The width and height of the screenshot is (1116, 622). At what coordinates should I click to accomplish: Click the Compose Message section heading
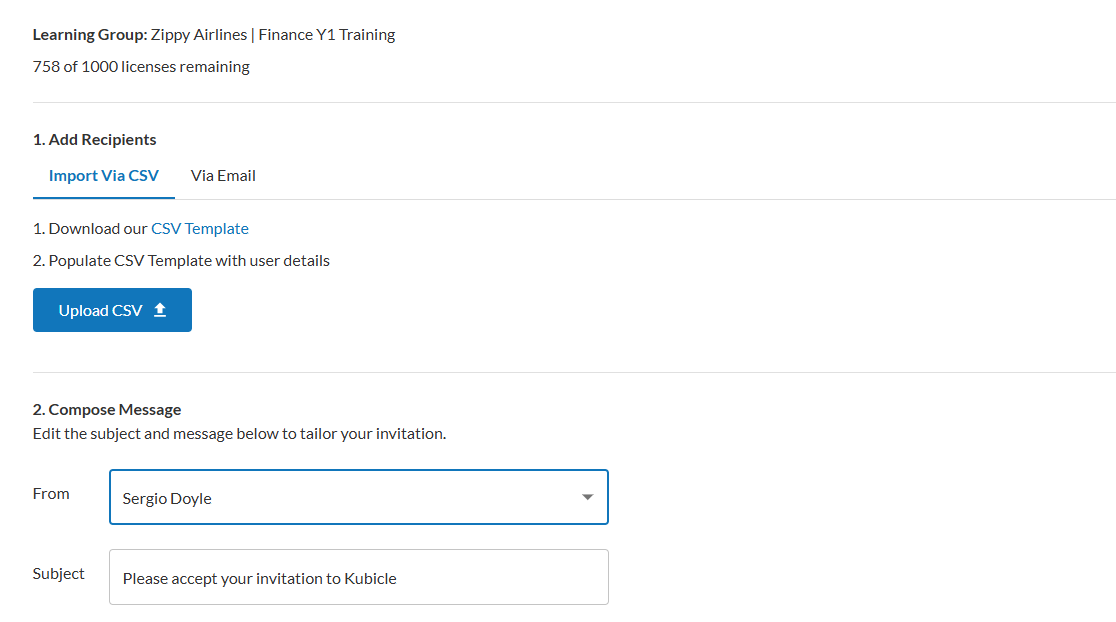tap(107, 410)
